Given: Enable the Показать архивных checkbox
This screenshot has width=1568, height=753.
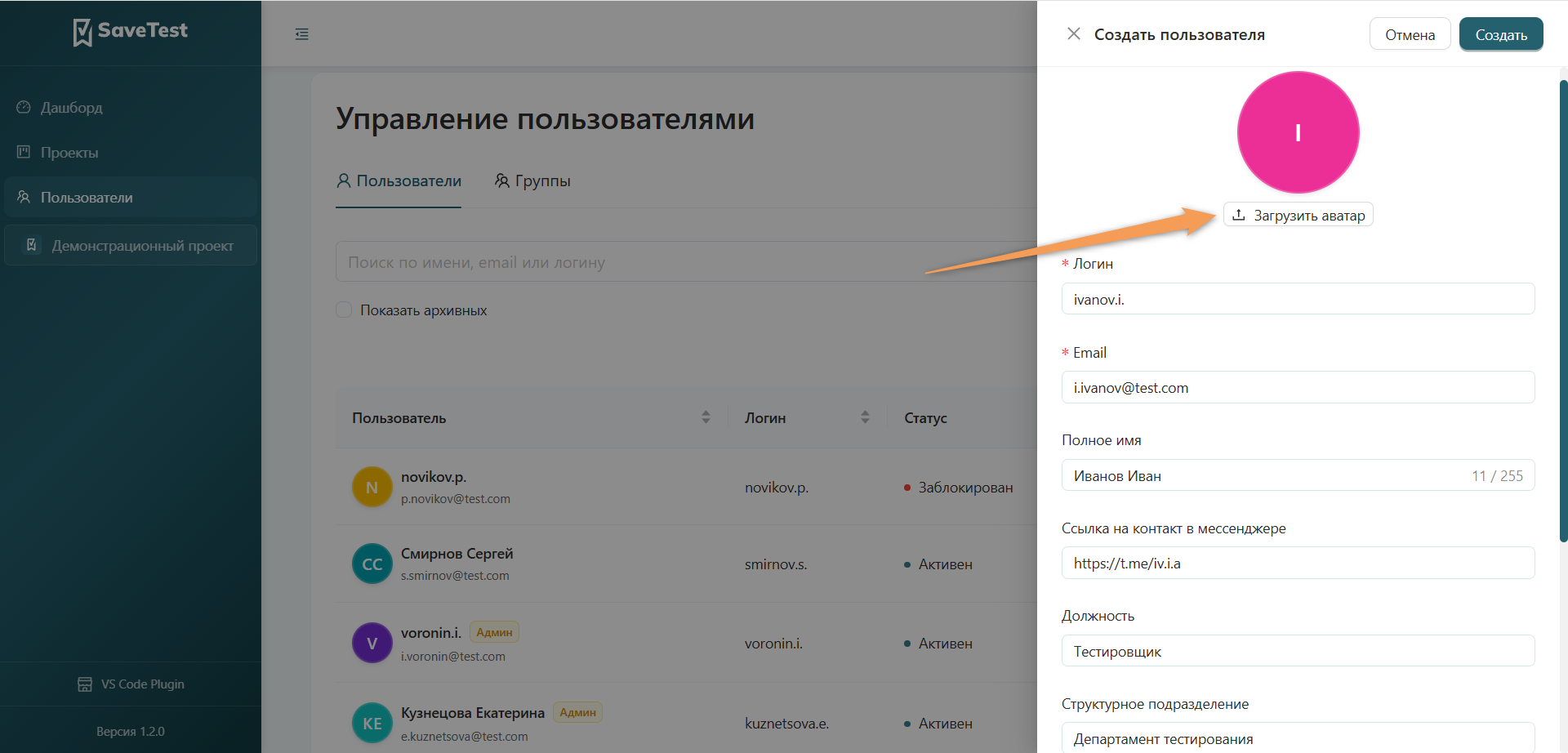Looking at the screenshot, I should click(344, 310).
